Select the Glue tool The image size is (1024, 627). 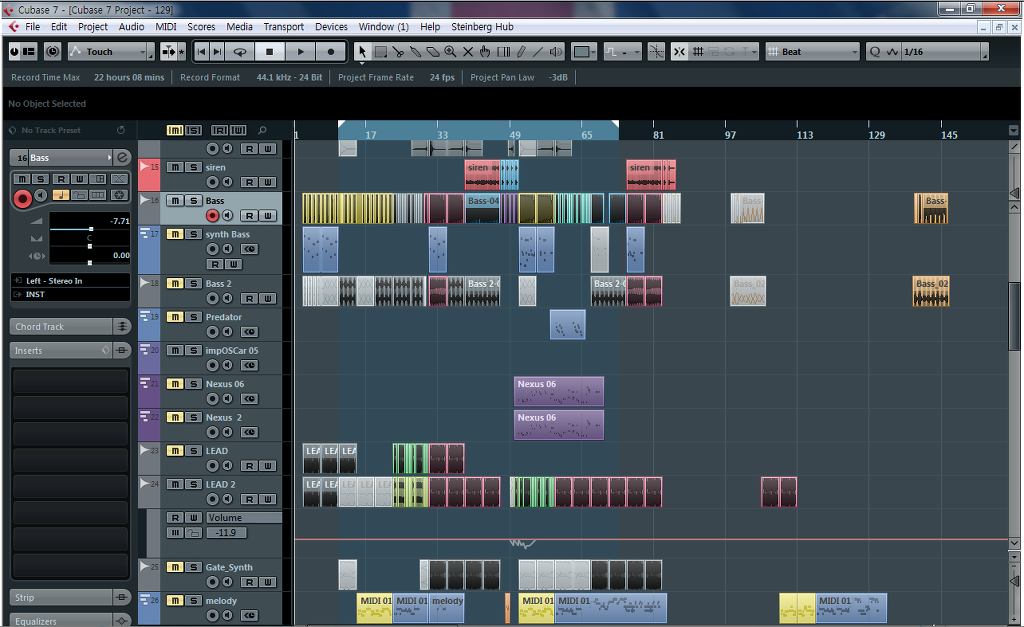tap(415, 52)
